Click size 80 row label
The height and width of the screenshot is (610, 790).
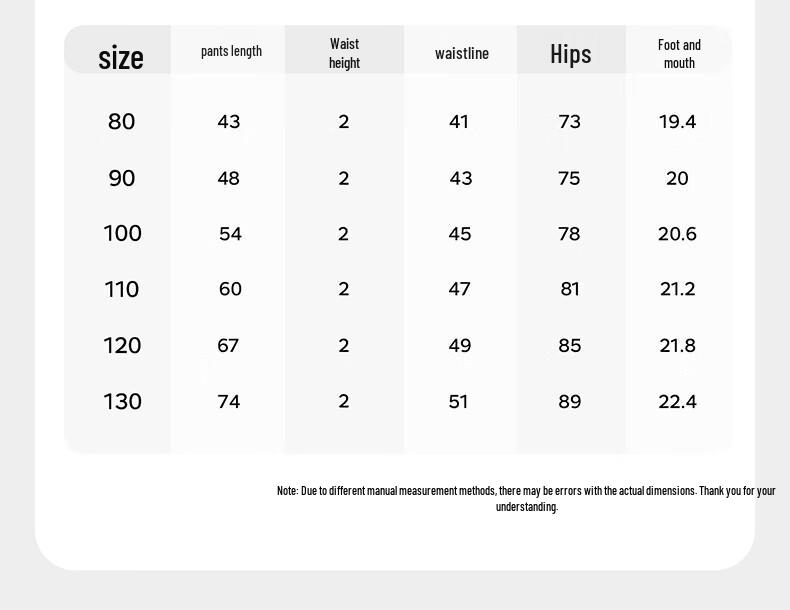tap(121, 121)
